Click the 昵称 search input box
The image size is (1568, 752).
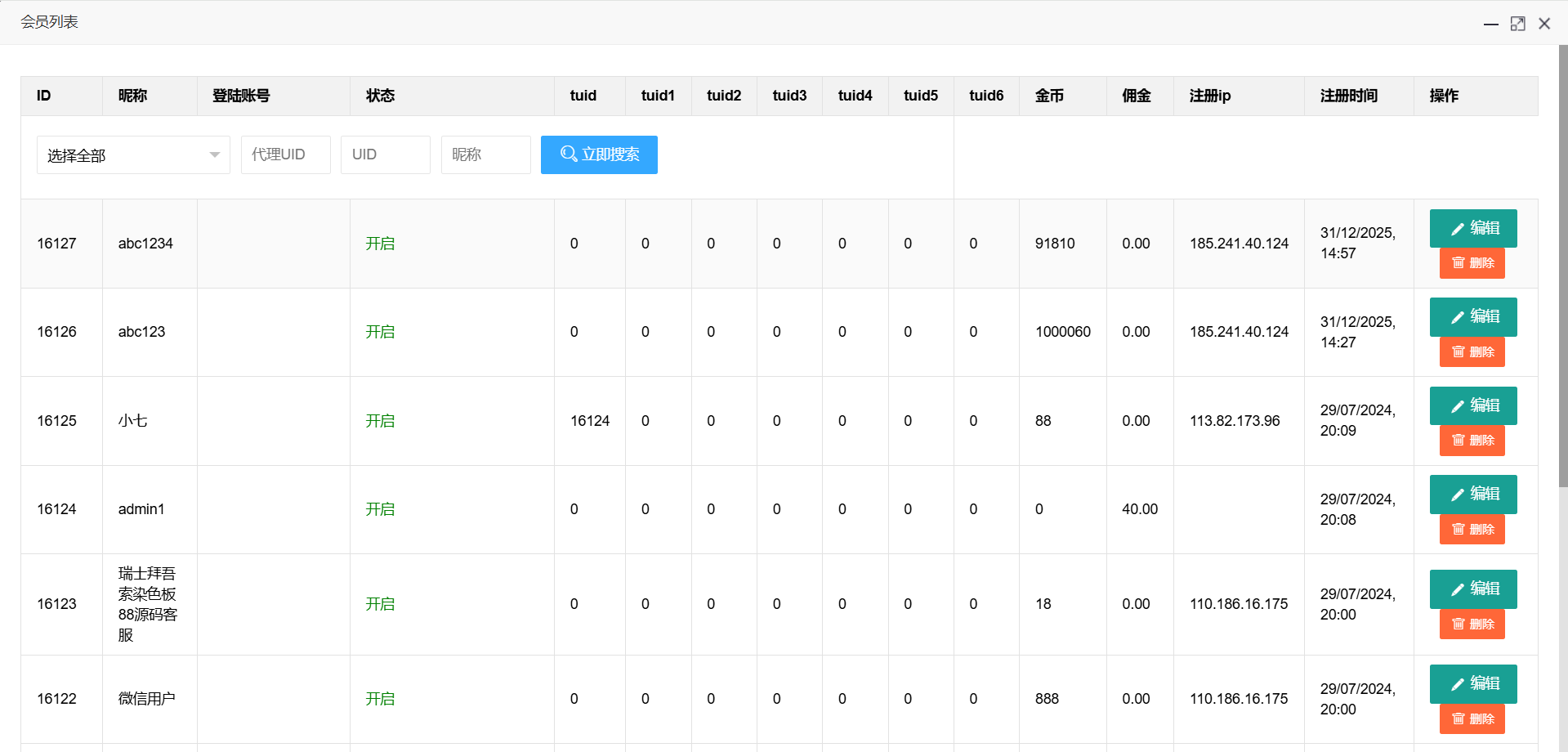485,154
